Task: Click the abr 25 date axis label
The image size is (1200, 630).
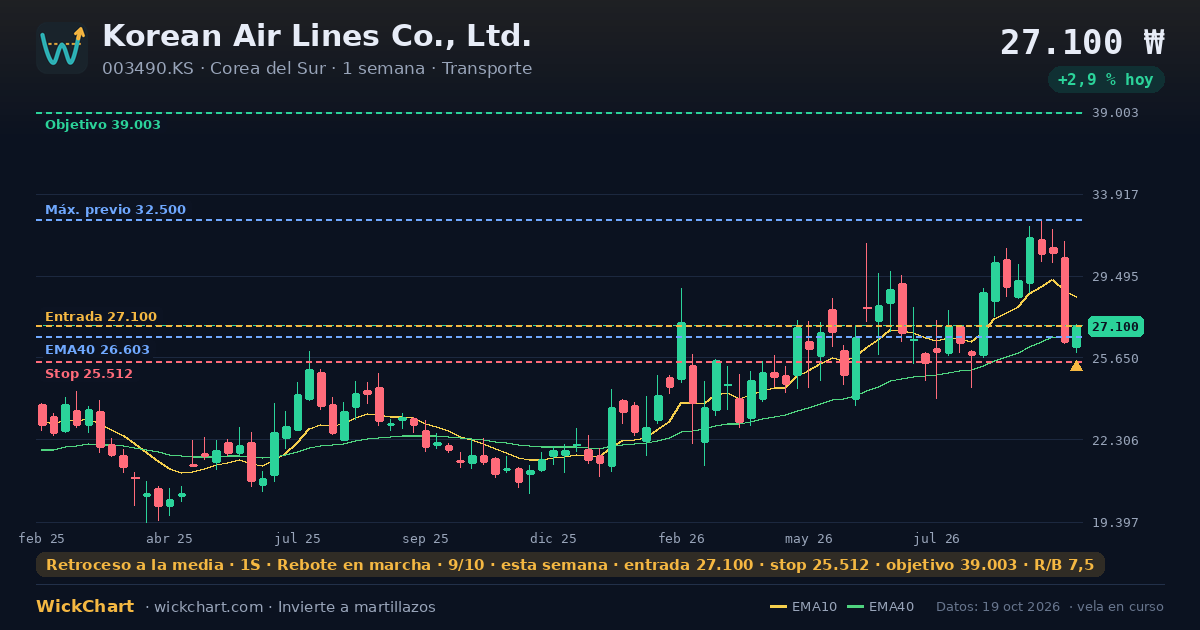Action: click(169, 539)
